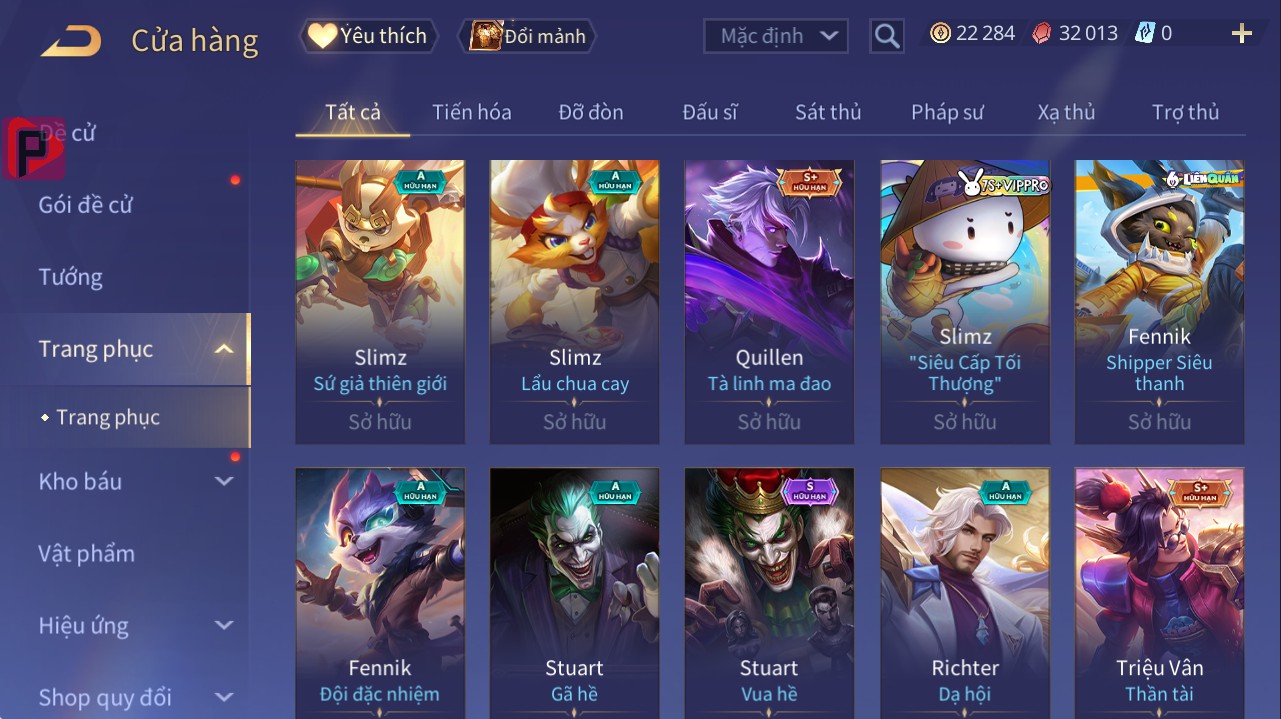
Task: Open Gói đề cử in sidebar
Action: (x=86, y=205)
